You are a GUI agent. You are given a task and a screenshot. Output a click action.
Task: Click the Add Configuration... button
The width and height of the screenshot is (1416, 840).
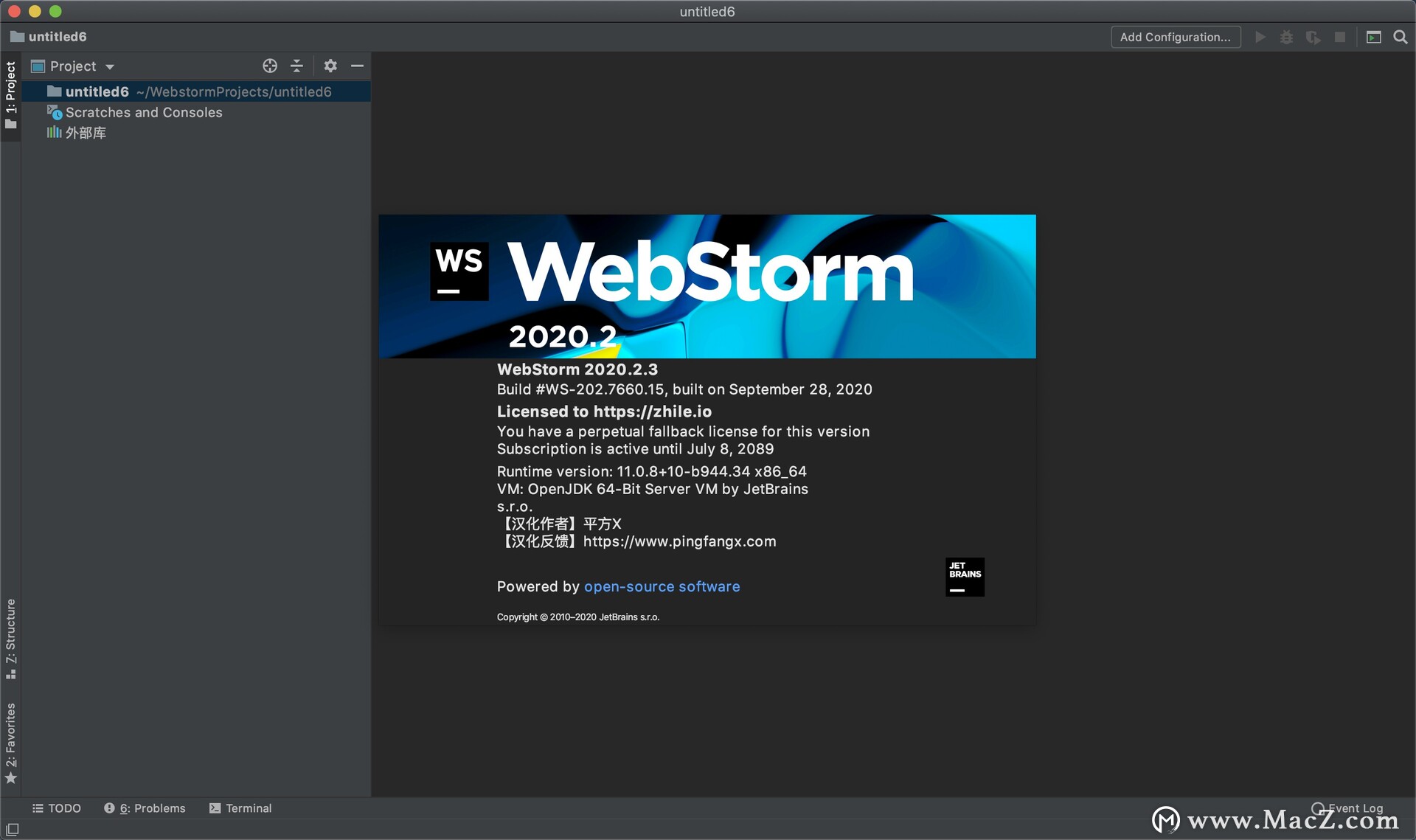click(x=1175, y=37)
